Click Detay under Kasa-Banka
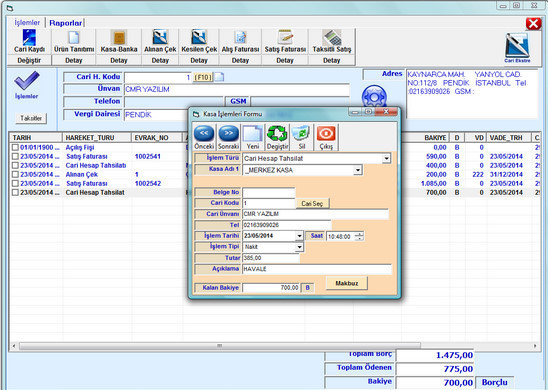The width and height of the screenshot is (548, 390). click(119, 60)
